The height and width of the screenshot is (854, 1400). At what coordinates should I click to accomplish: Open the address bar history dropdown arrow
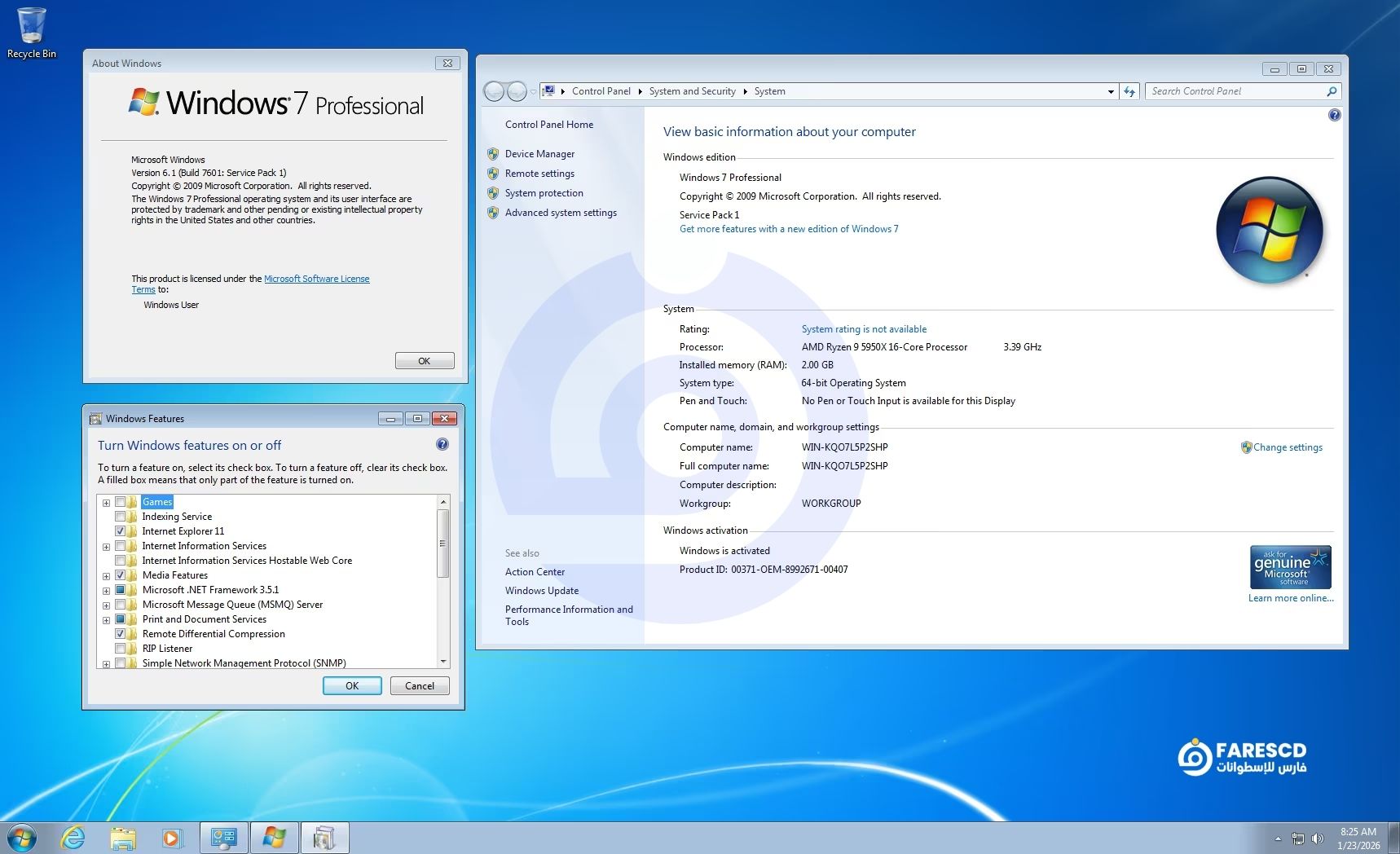click(1110, 92)
